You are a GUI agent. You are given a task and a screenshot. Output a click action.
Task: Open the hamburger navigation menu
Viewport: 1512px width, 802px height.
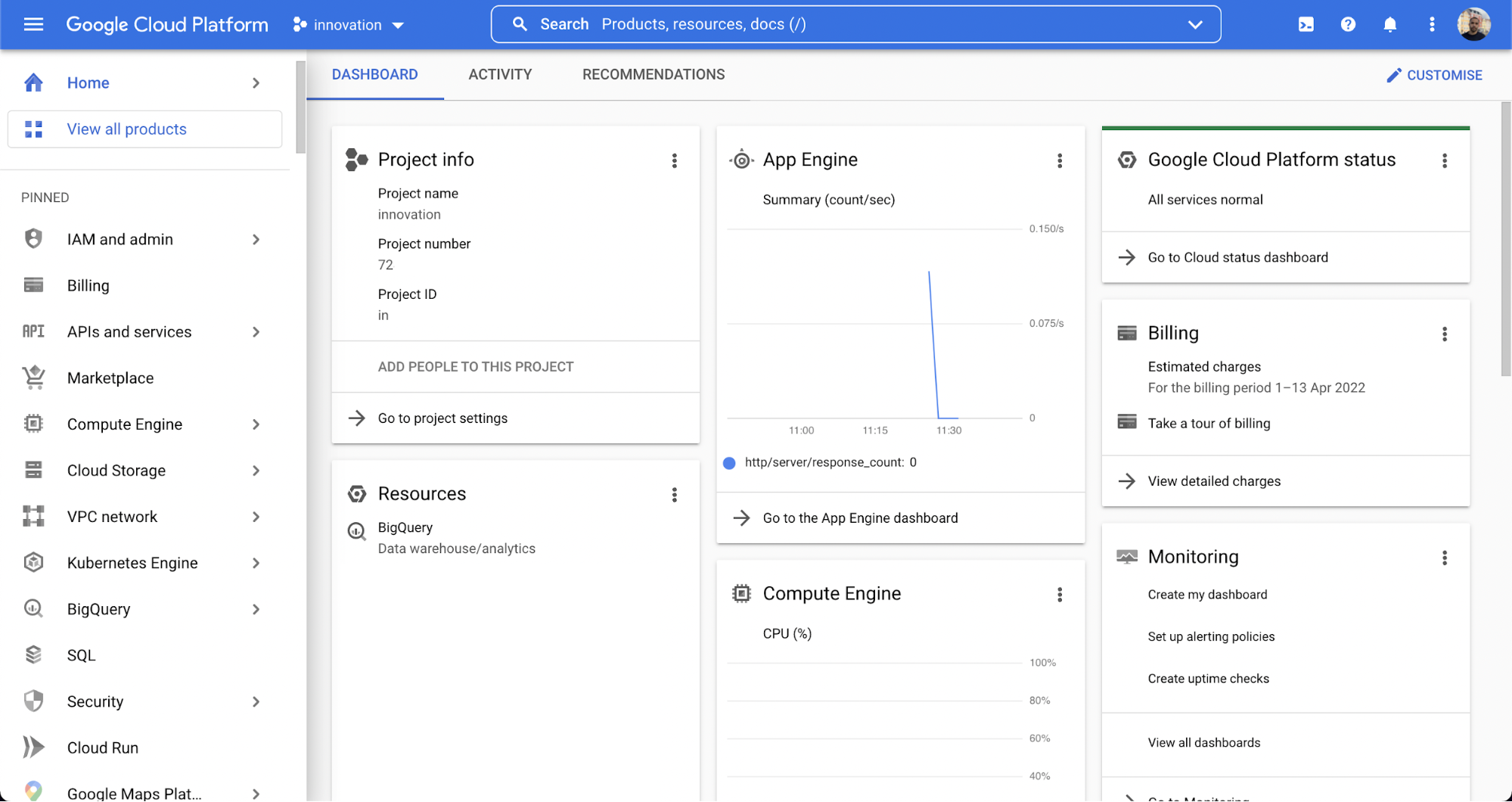(33, 24)
